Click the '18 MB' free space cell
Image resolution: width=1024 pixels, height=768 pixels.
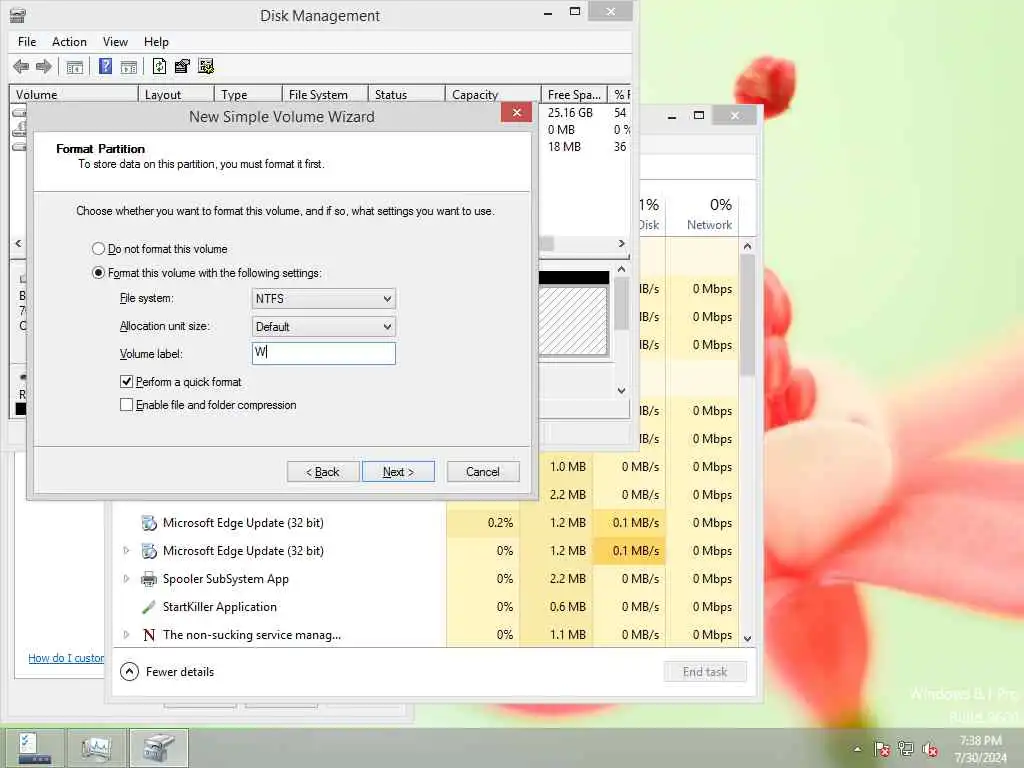(564, 147)
